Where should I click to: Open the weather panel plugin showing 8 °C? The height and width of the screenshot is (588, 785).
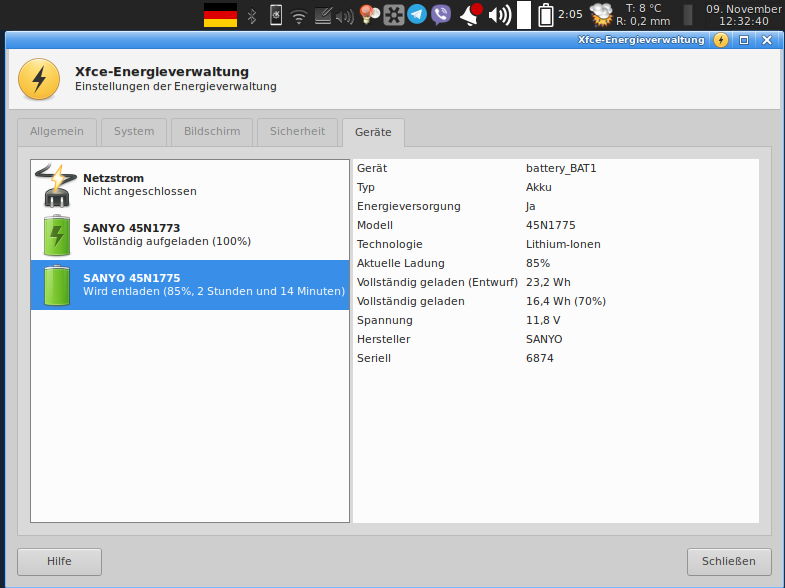click(630, 15)
